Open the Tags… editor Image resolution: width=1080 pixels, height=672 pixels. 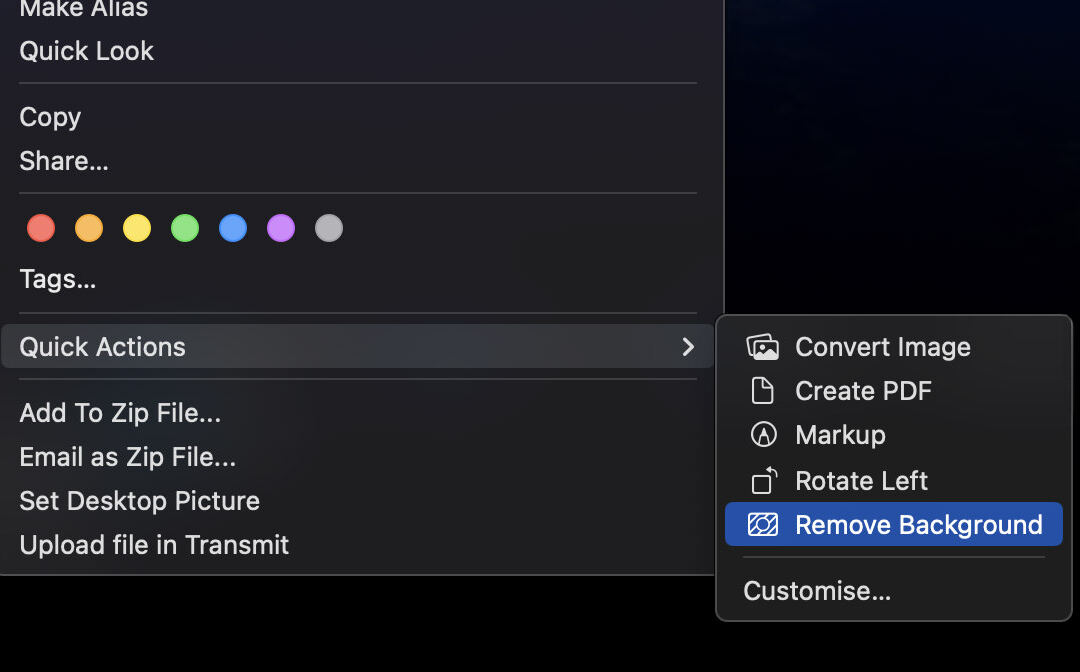[x=58, y=279]
